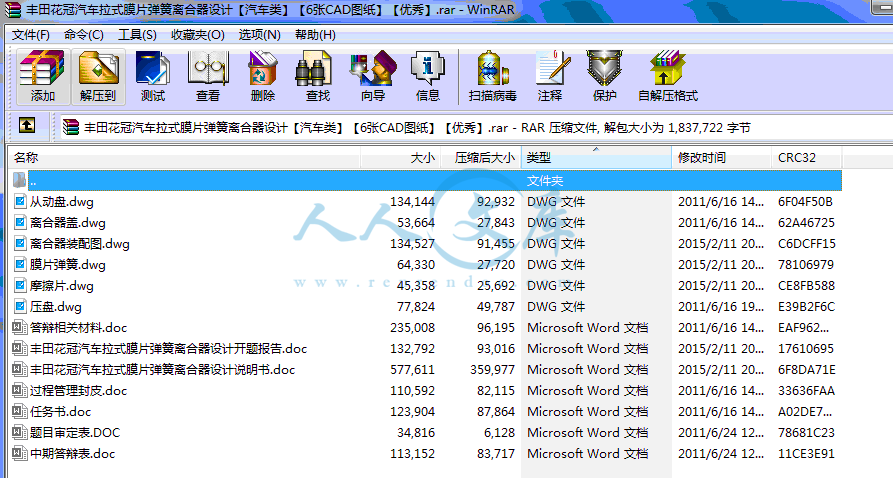Select the file 答辩相关材料.doc
Image resolution: width=893 pixels, height=478 pixels.
coord(79,328)
